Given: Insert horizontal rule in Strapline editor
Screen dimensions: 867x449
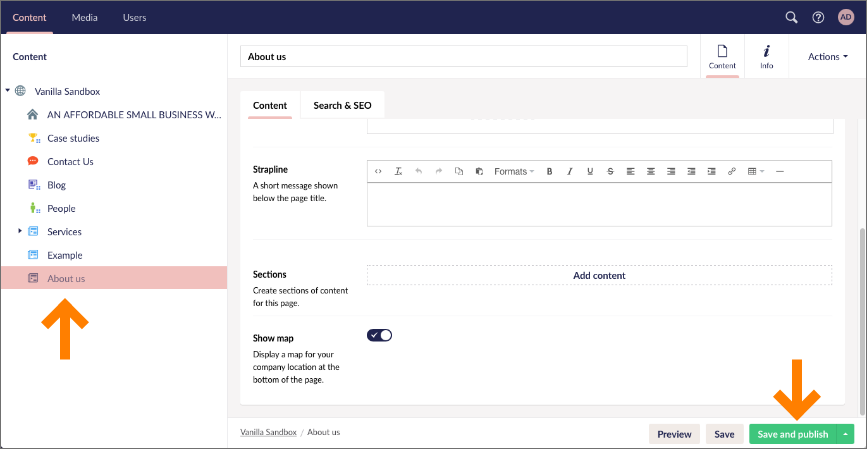Looking at the screenshot, I should pos(780,171).
